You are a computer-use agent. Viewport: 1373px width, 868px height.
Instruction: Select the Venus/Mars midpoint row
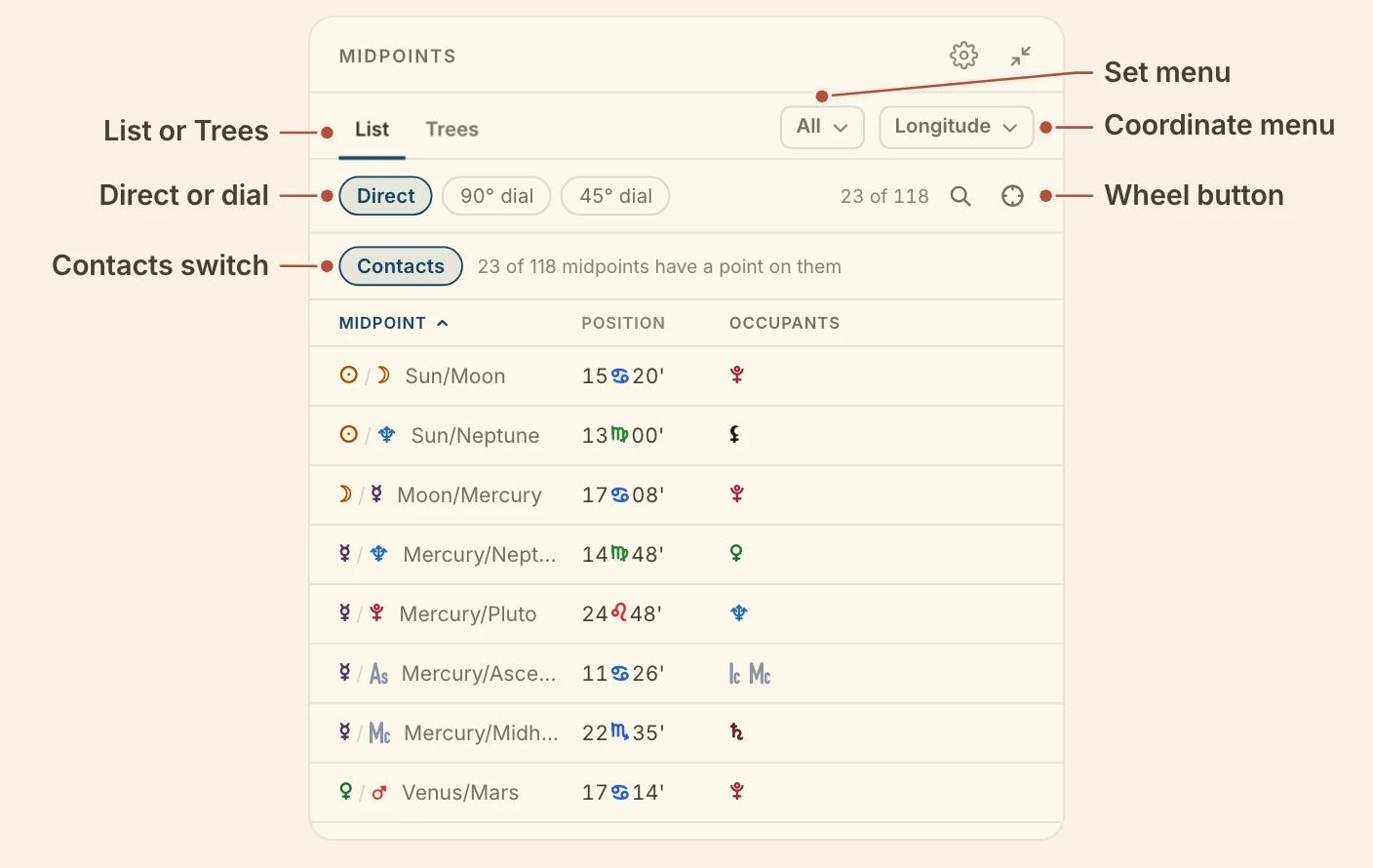click(x=686, y=792)
